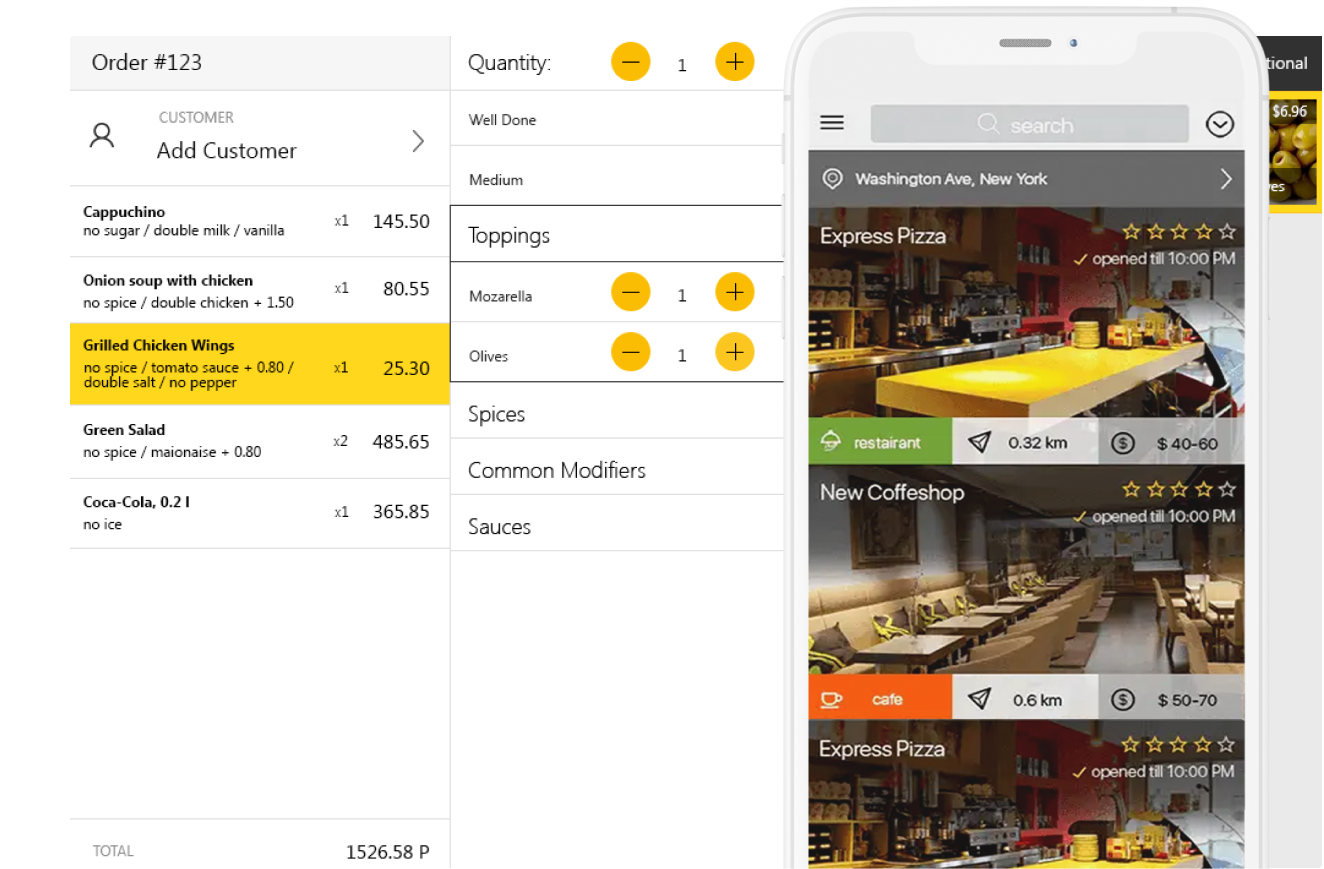
Task: Open the circled chevron dropdown beside search
Action: [x=1220, y=124]
